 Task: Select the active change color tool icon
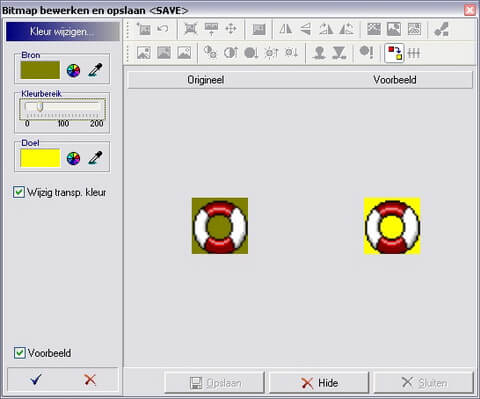coord(394,53)
